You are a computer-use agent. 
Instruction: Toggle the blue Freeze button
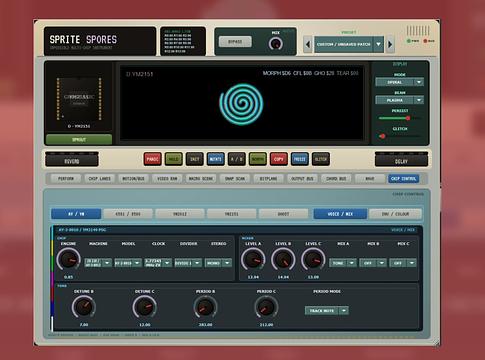pos(300,159)
